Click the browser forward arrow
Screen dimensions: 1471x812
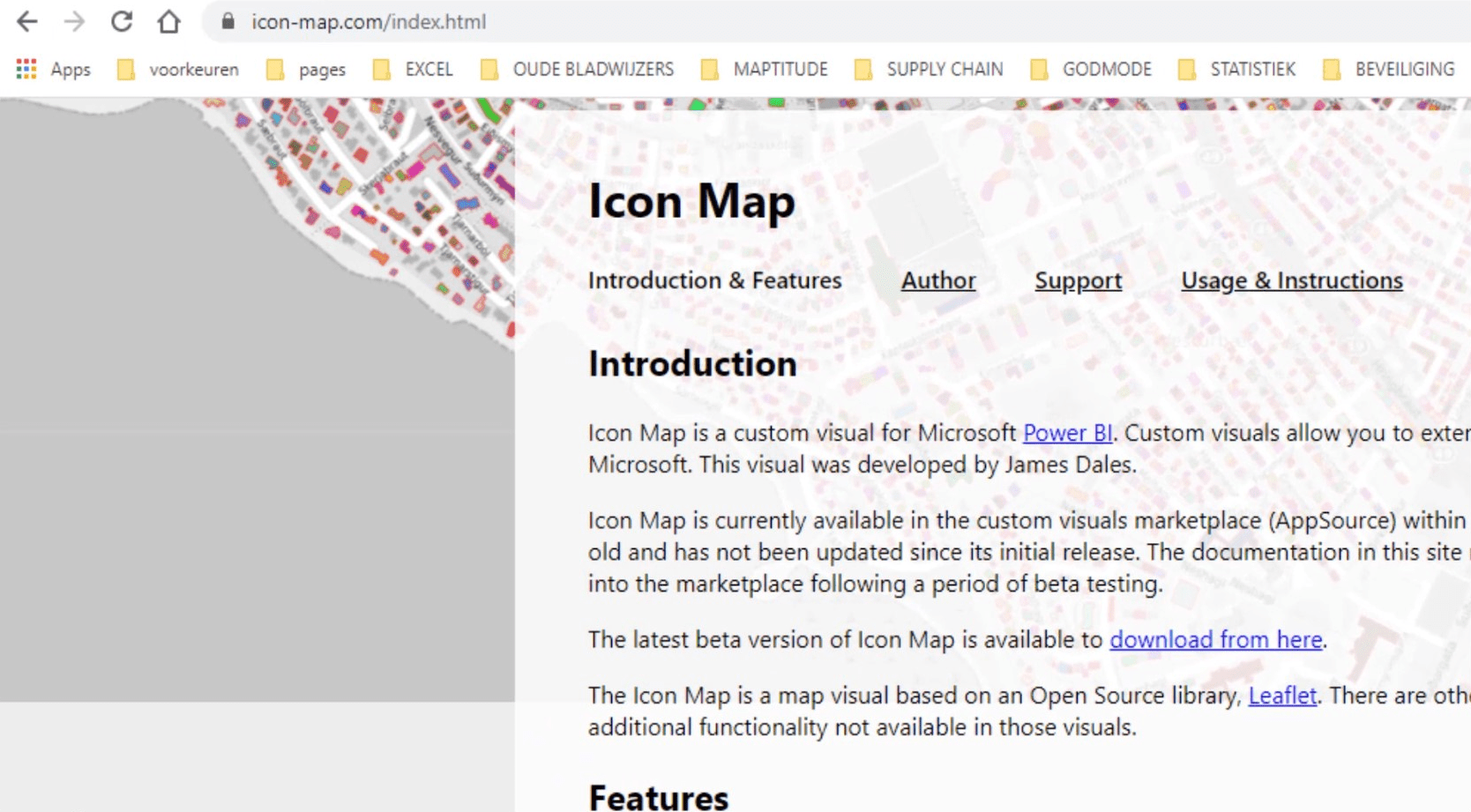point(75,21)
